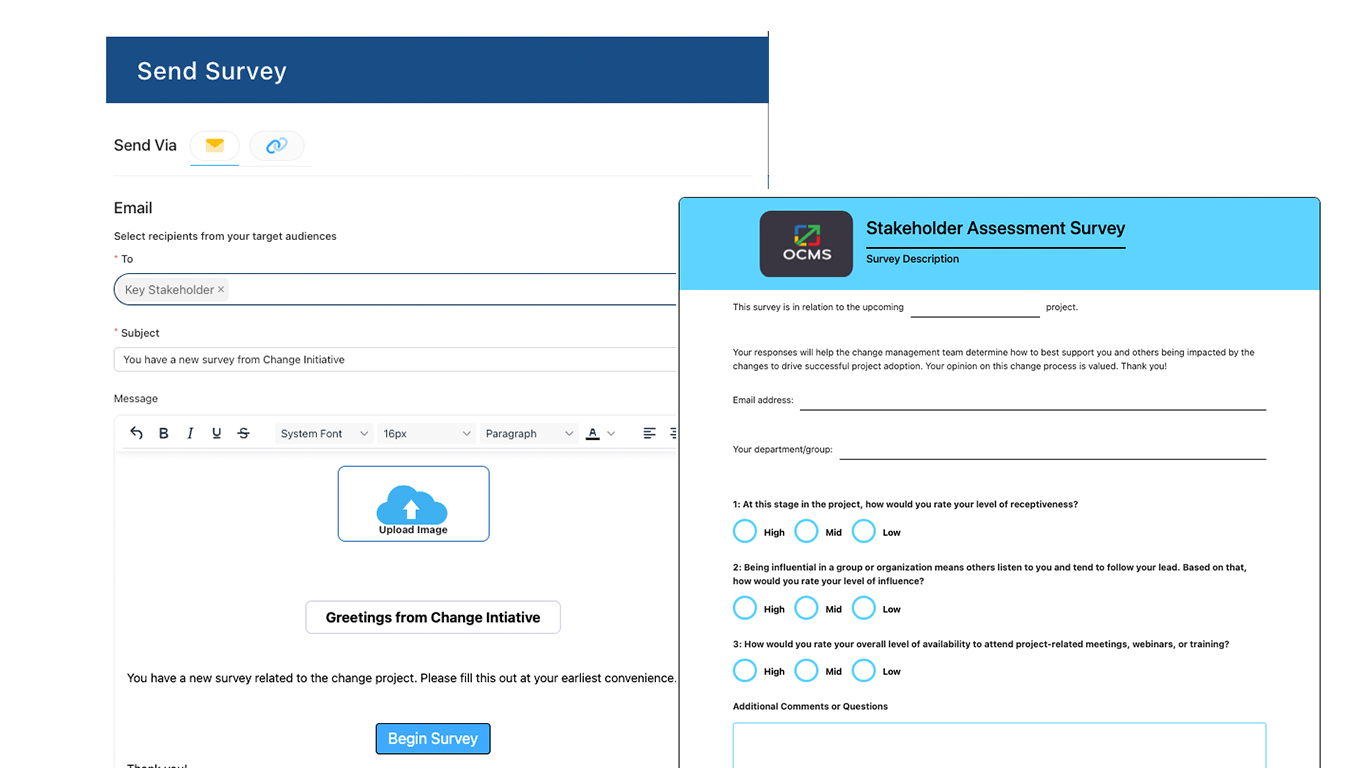
Task: Select the link share send option
Action: click(x=276, y=146)
